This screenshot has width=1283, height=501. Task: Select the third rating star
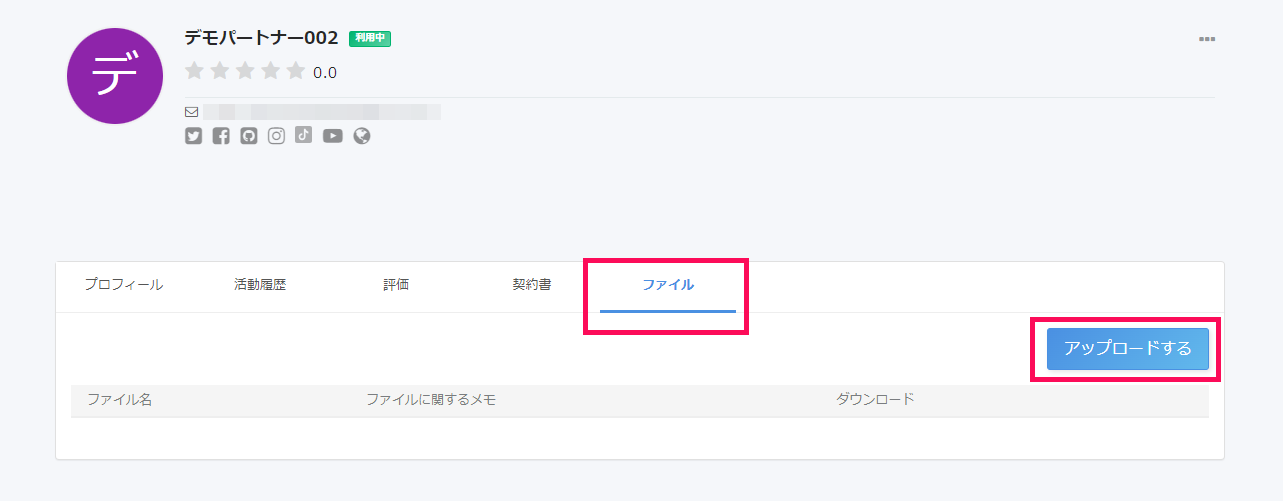point(245,71)
